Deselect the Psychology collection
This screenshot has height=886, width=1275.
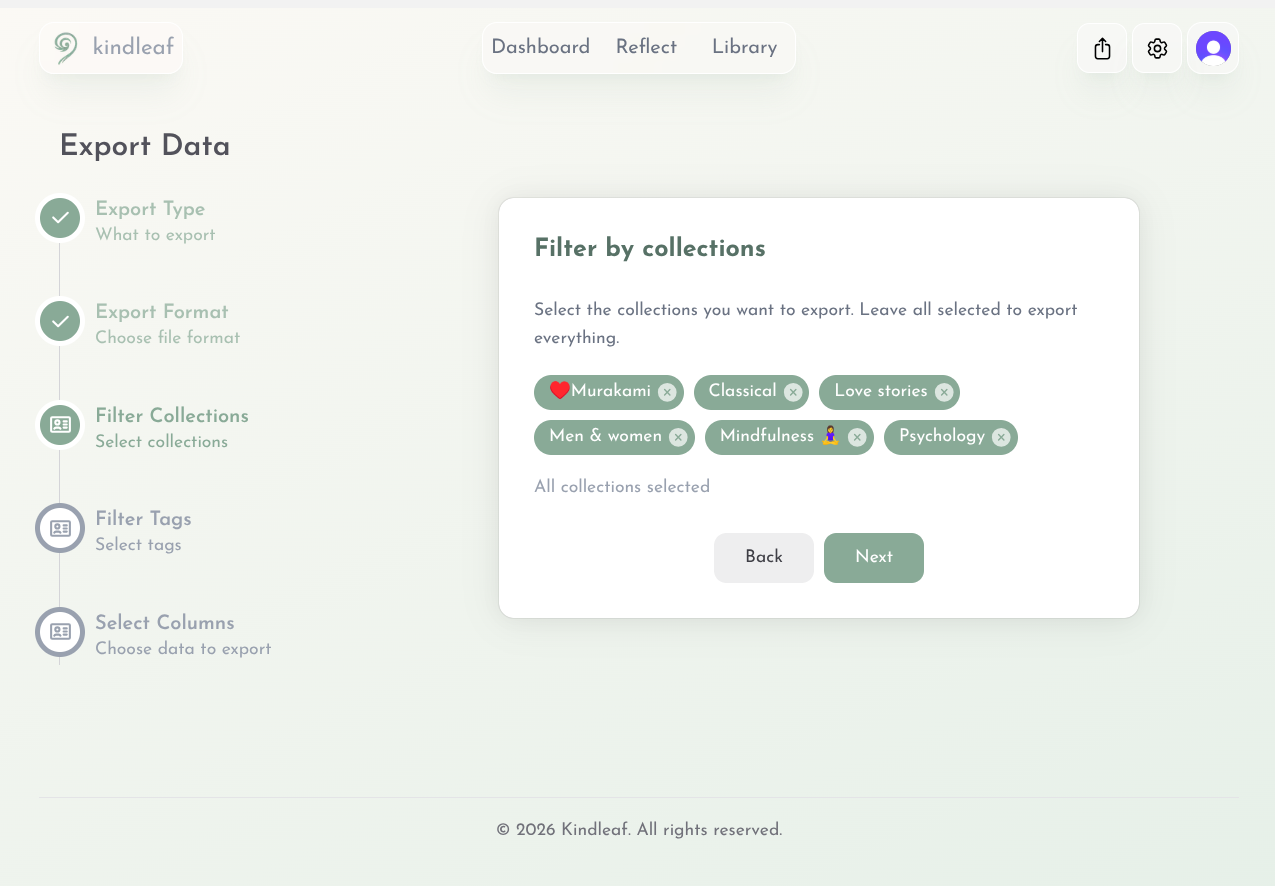click(1001, 437)
